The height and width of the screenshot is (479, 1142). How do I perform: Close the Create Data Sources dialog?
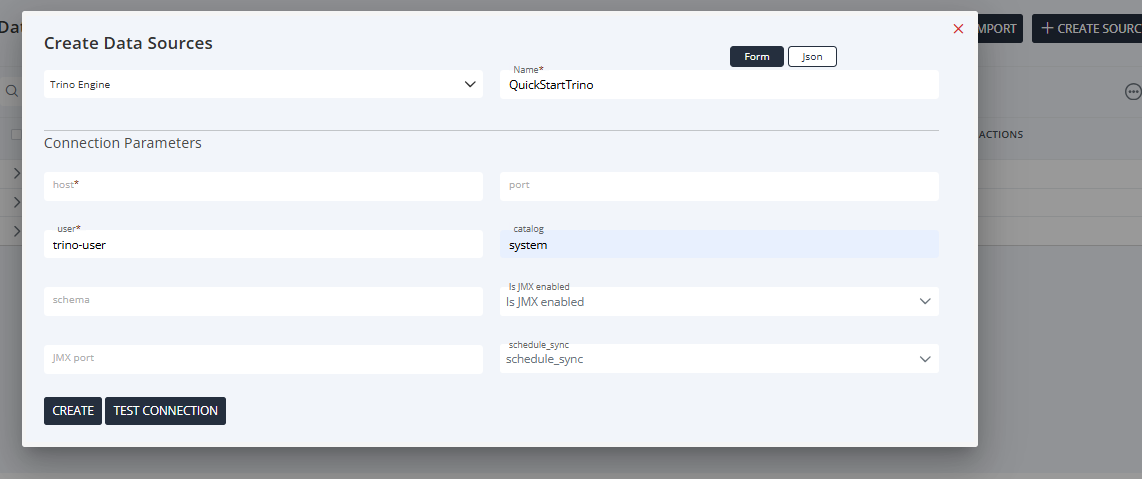click(958, 29)
